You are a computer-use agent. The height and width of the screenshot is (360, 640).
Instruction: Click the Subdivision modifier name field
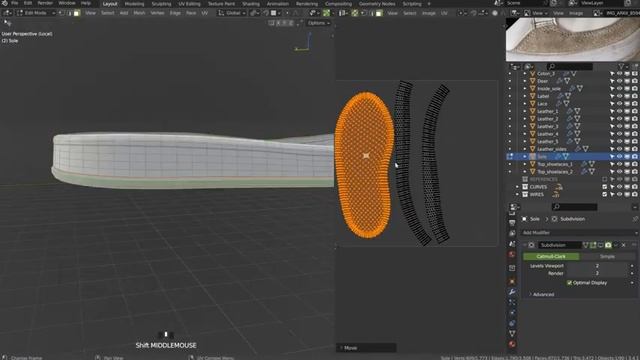point(560,245)
